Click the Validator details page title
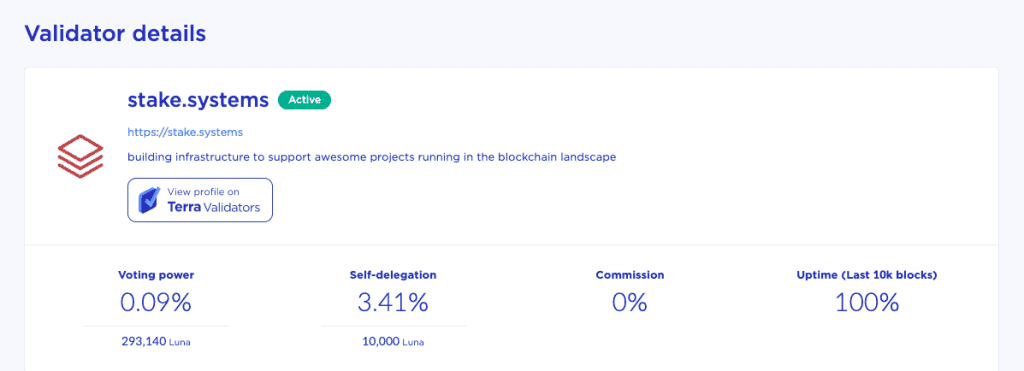This screenshot has height=371, width=1024. pos(116,33)
